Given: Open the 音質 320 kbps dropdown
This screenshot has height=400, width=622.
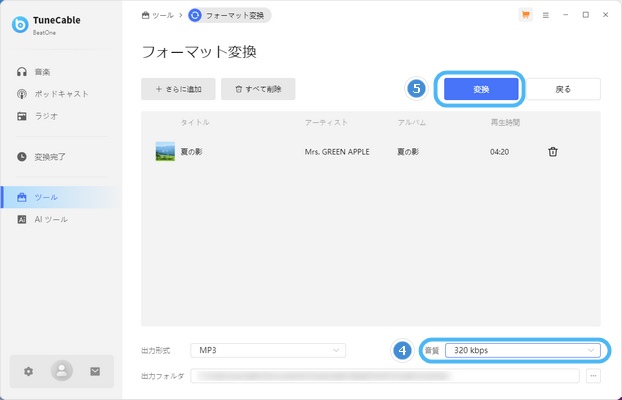Looking at the screenshot, I should coord(522,350).
